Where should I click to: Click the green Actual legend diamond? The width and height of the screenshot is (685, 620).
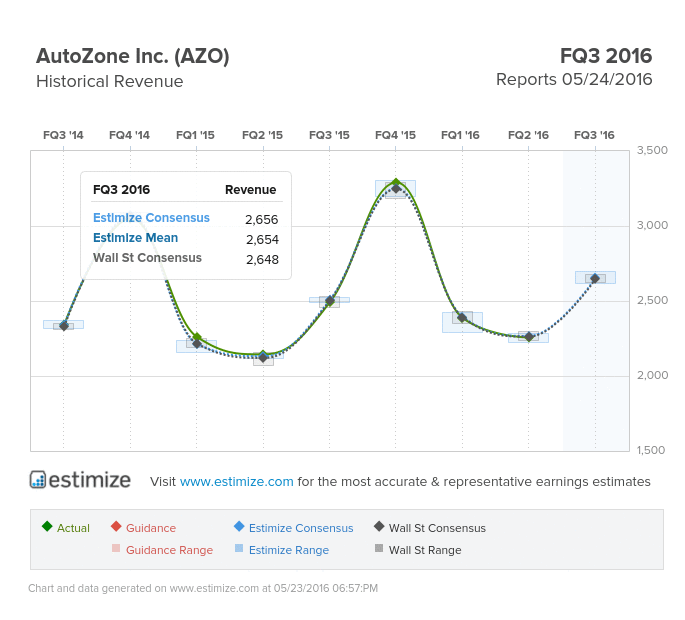point(47,526)
